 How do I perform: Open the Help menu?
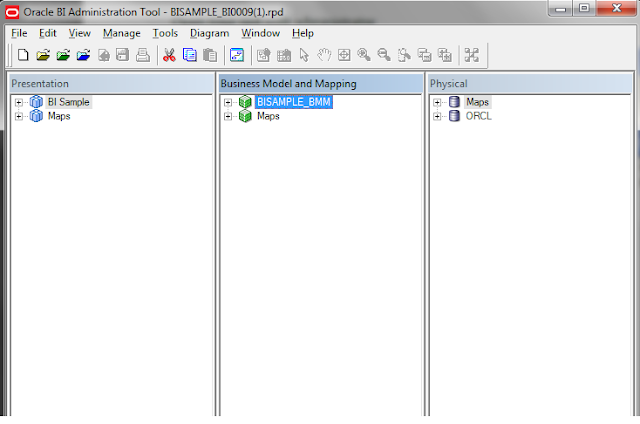pyautogui.click(x=303, y=33)
